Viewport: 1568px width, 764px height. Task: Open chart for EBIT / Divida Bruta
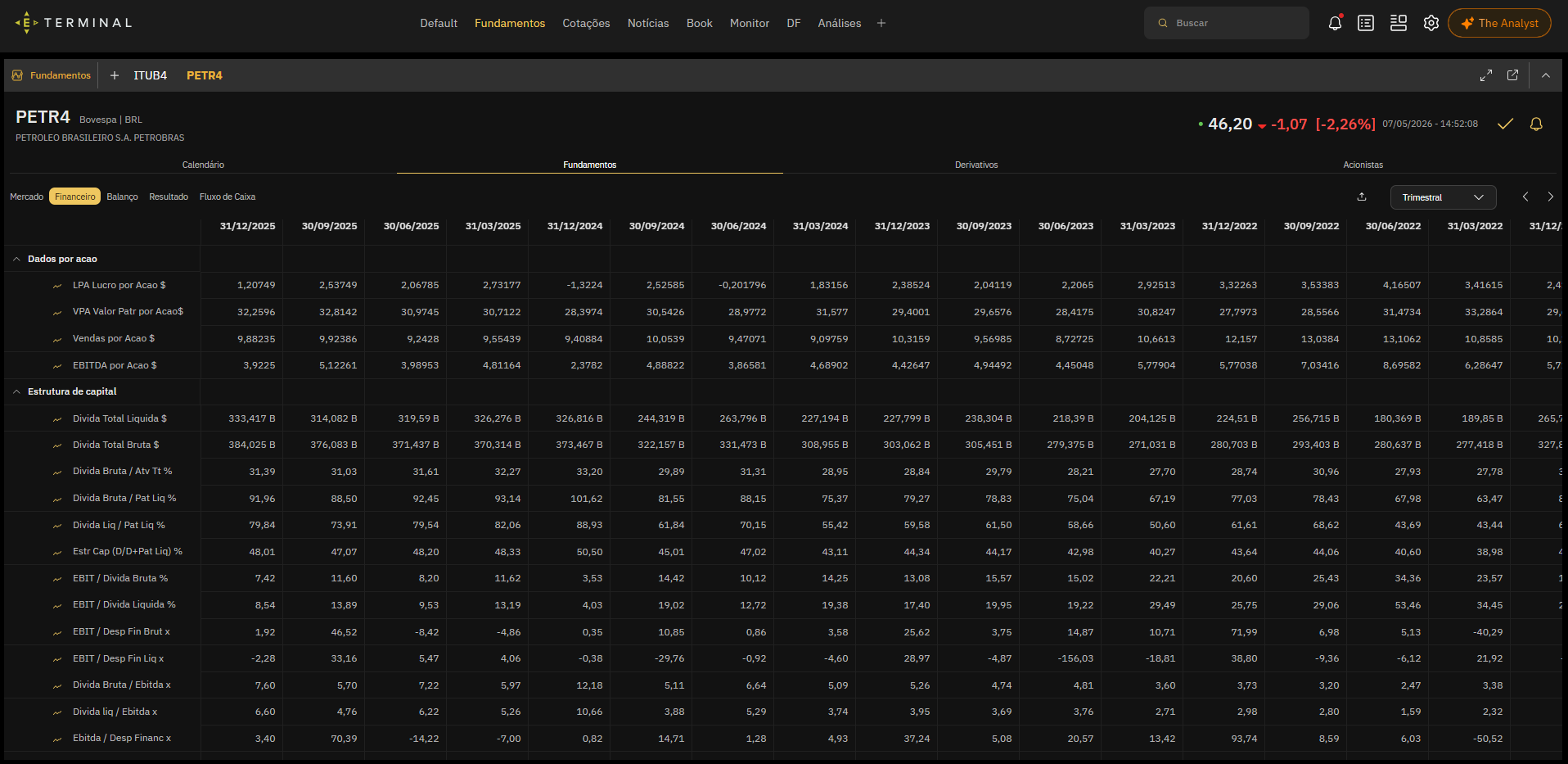click(57, 579)
